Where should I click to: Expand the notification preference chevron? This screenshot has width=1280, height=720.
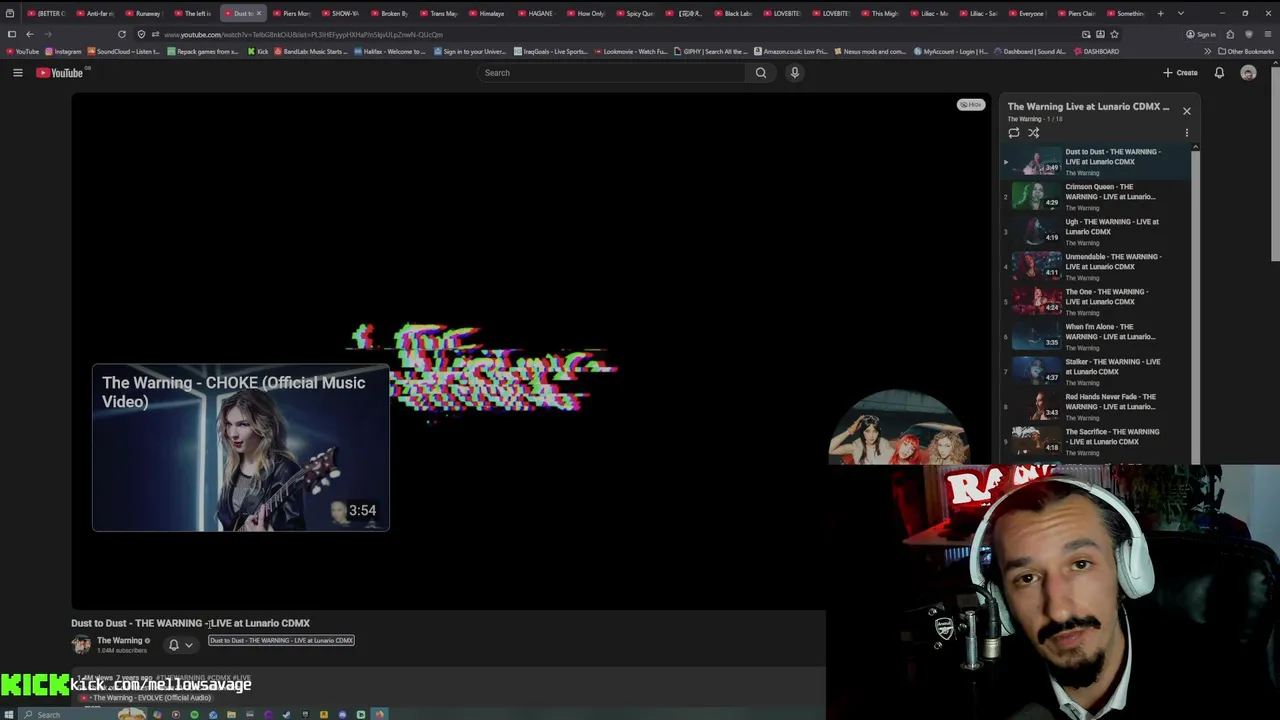click(x=188, y=645)
